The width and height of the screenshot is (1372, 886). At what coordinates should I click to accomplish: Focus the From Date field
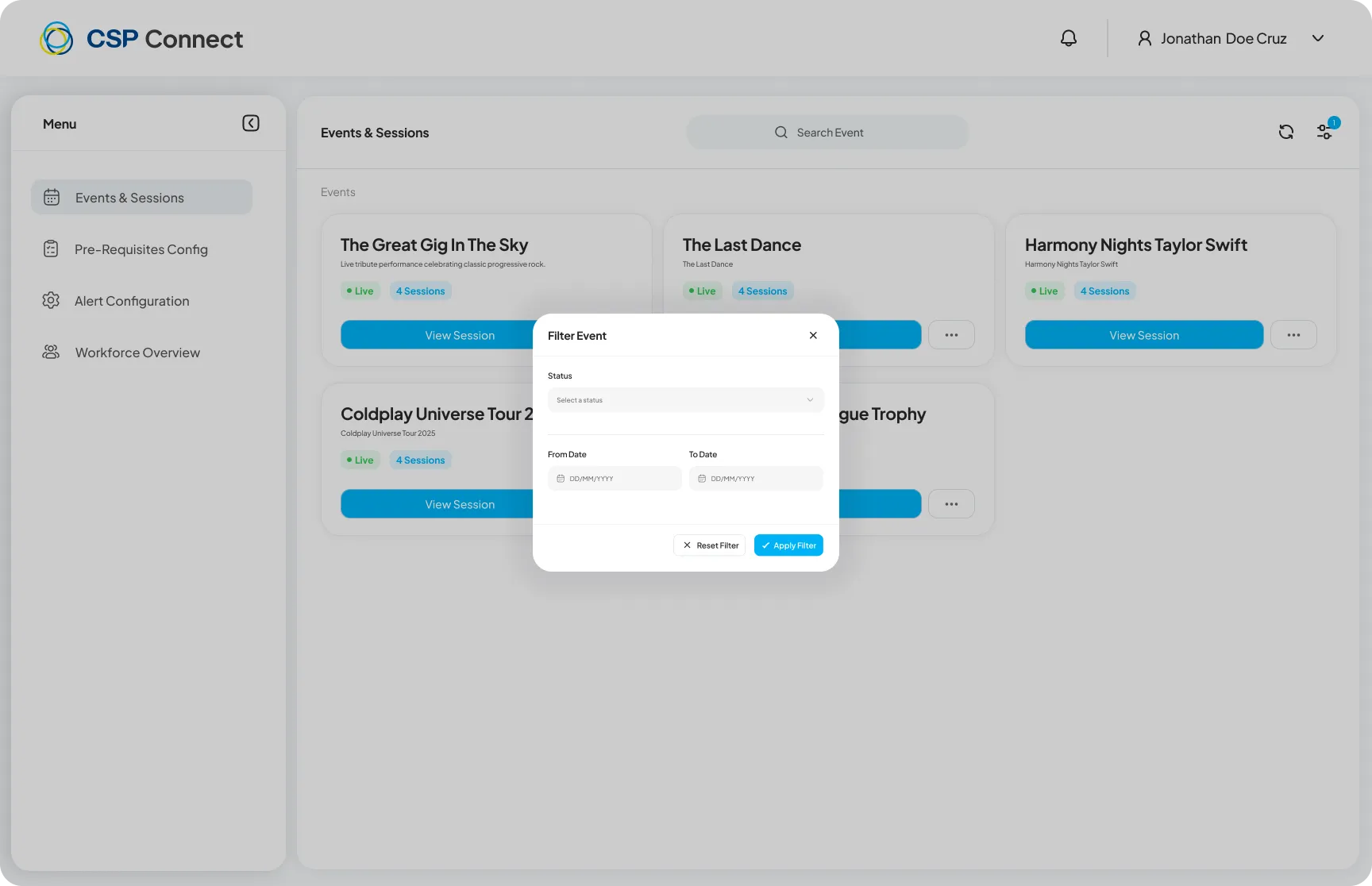pos(615,479)
